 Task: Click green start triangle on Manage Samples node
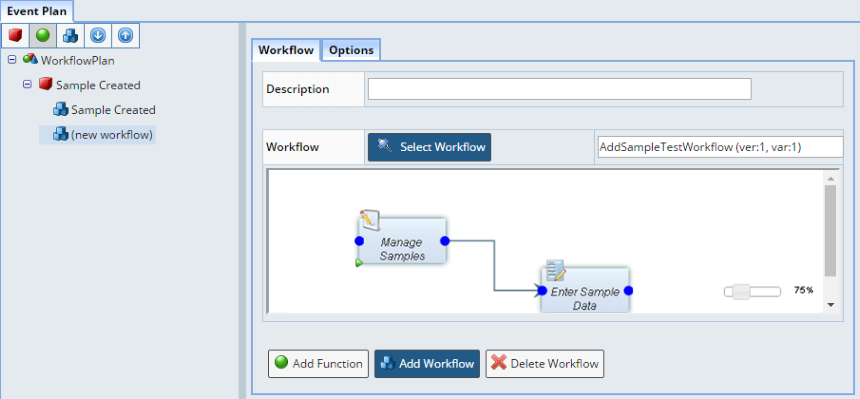[x=359, y=263]
